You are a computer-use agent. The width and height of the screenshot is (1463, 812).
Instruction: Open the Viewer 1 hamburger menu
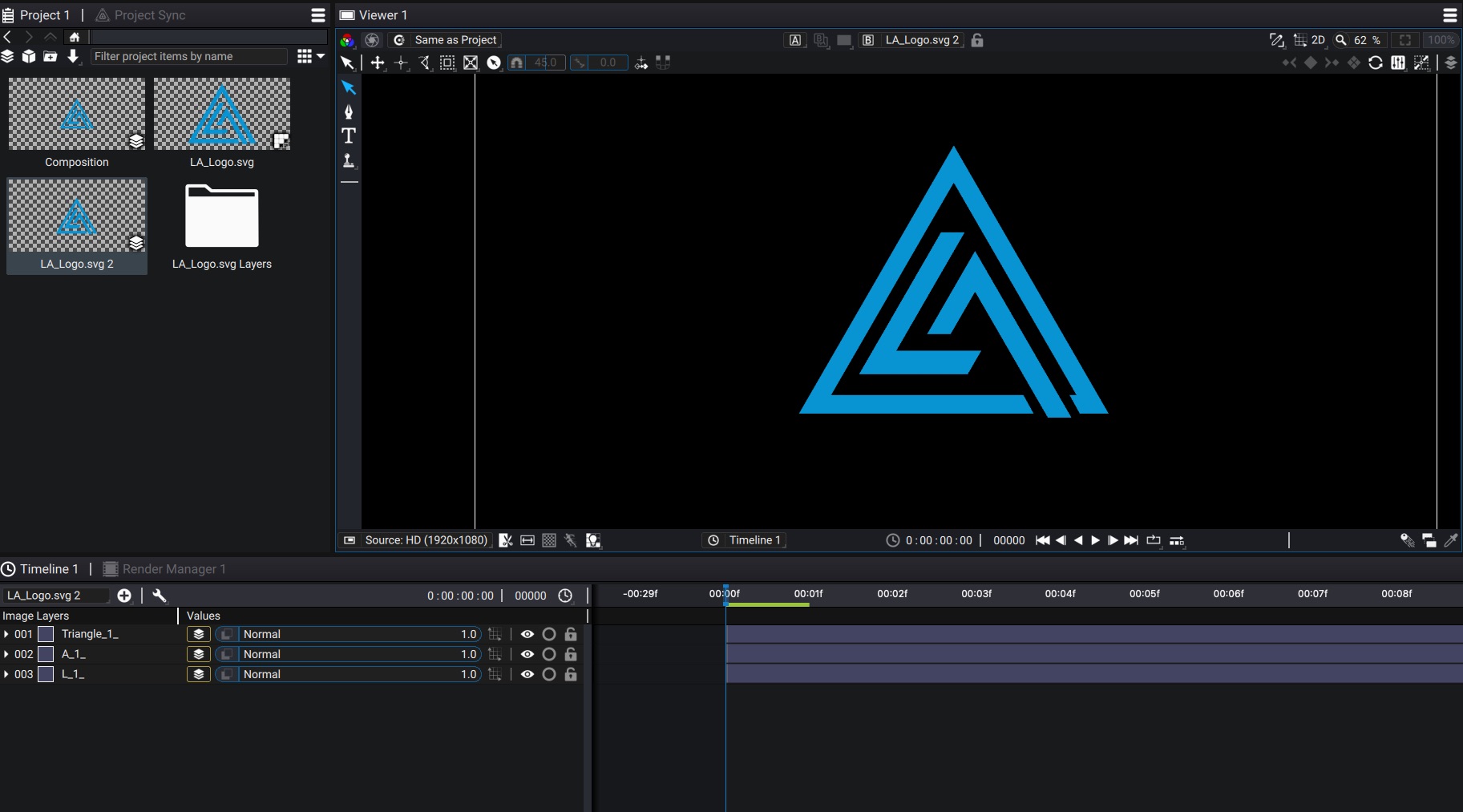(1450, 15)
